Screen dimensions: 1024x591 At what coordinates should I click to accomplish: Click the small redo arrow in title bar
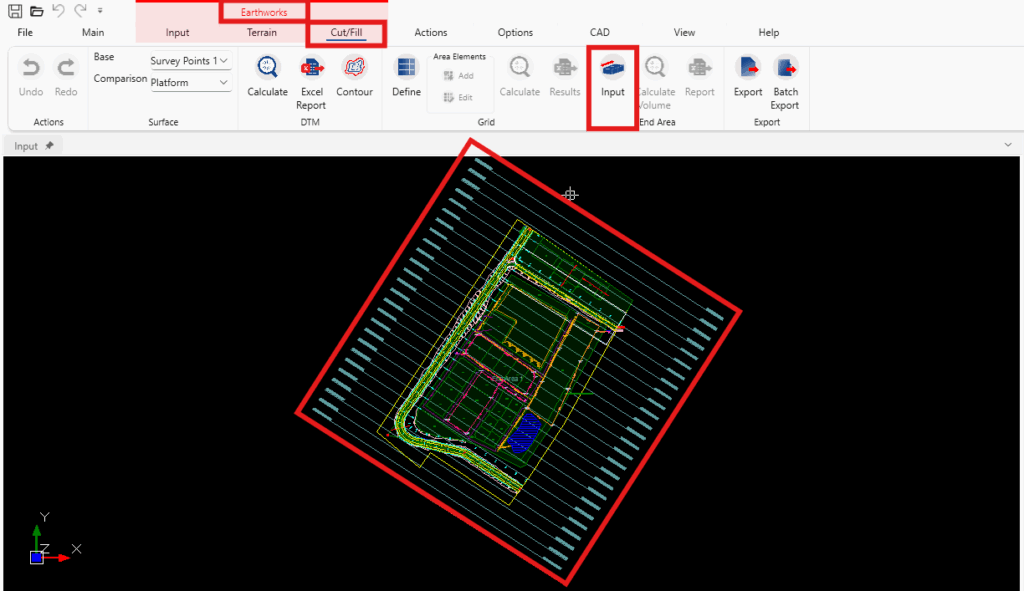pyautogui.click(x=80, y=10)
